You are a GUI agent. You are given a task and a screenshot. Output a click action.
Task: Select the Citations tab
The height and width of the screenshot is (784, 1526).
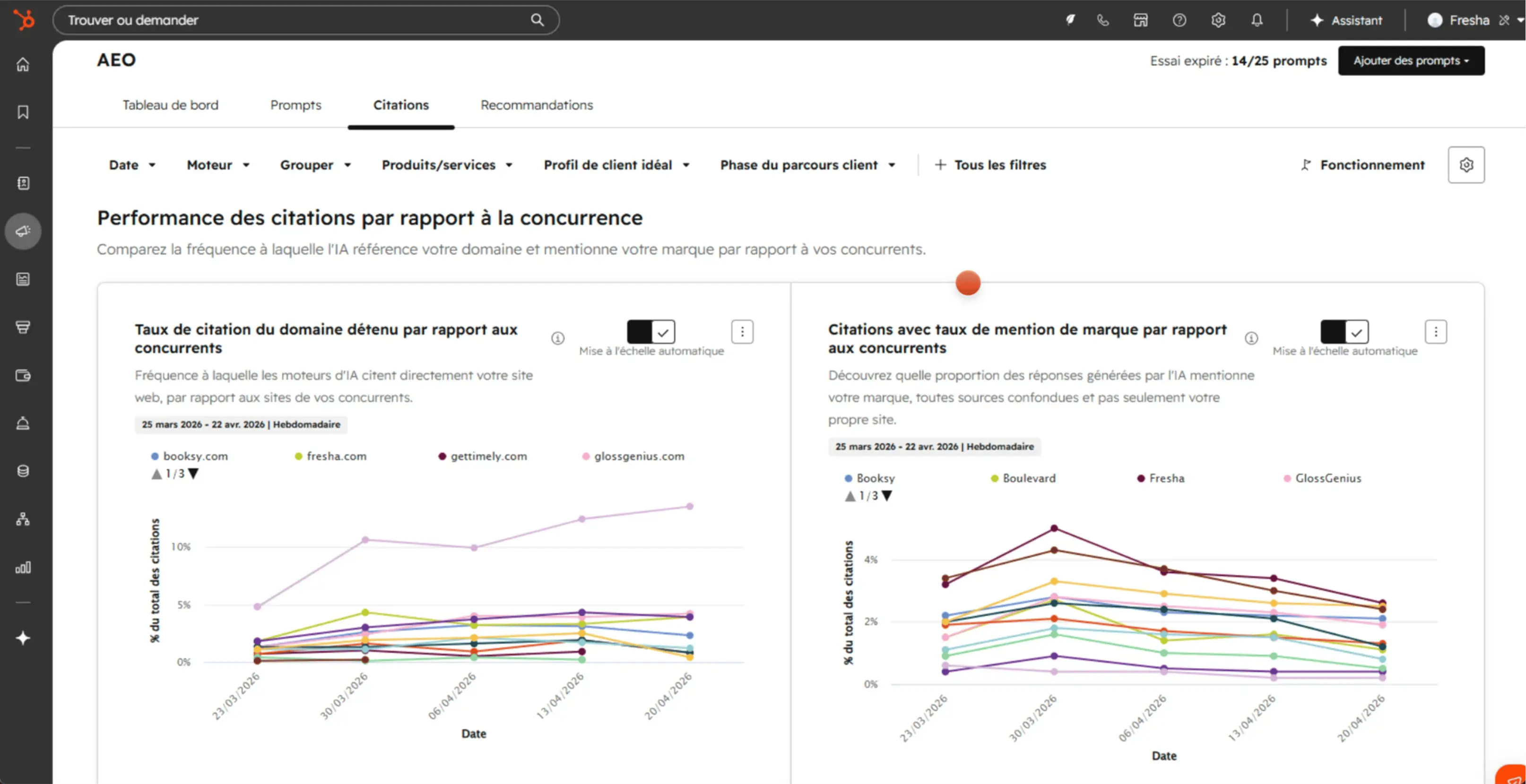401,105
